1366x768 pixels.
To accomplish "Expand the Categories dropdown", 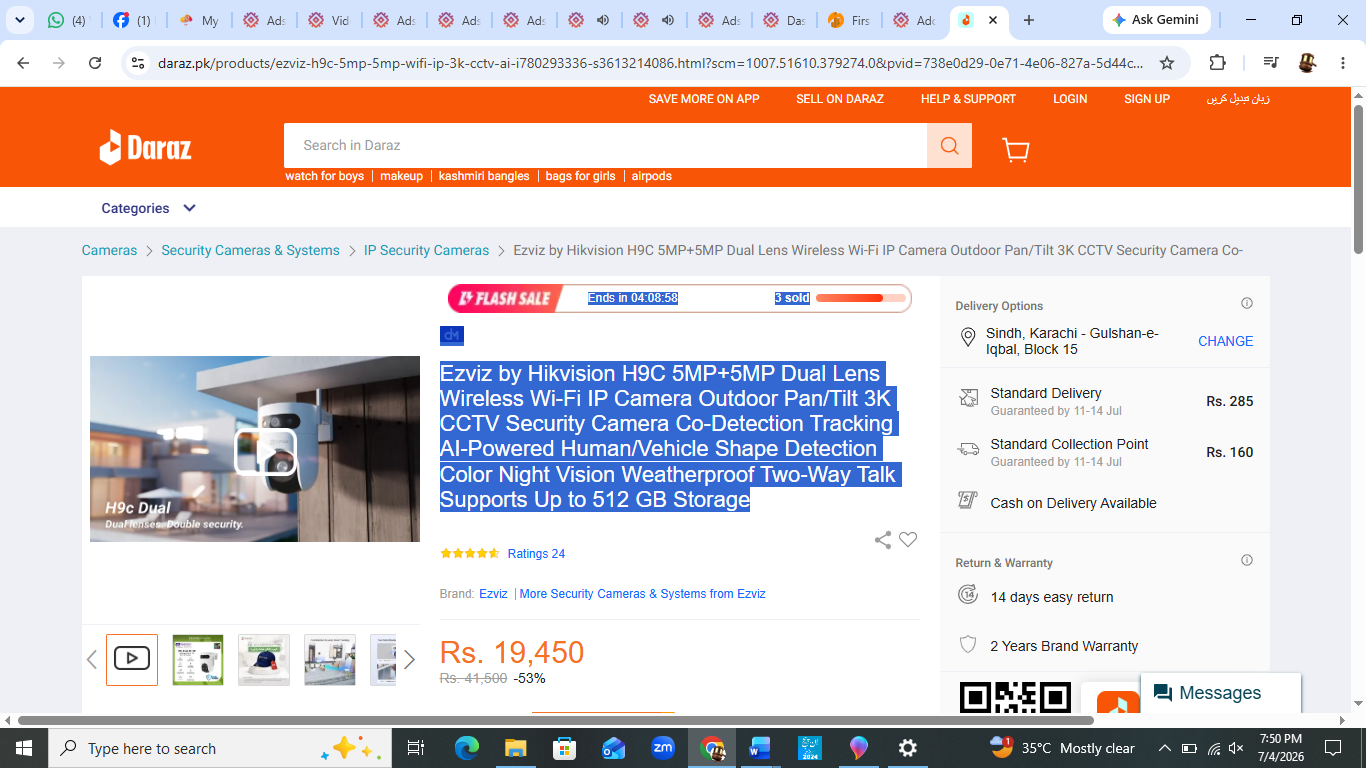I will coord(149,208).
